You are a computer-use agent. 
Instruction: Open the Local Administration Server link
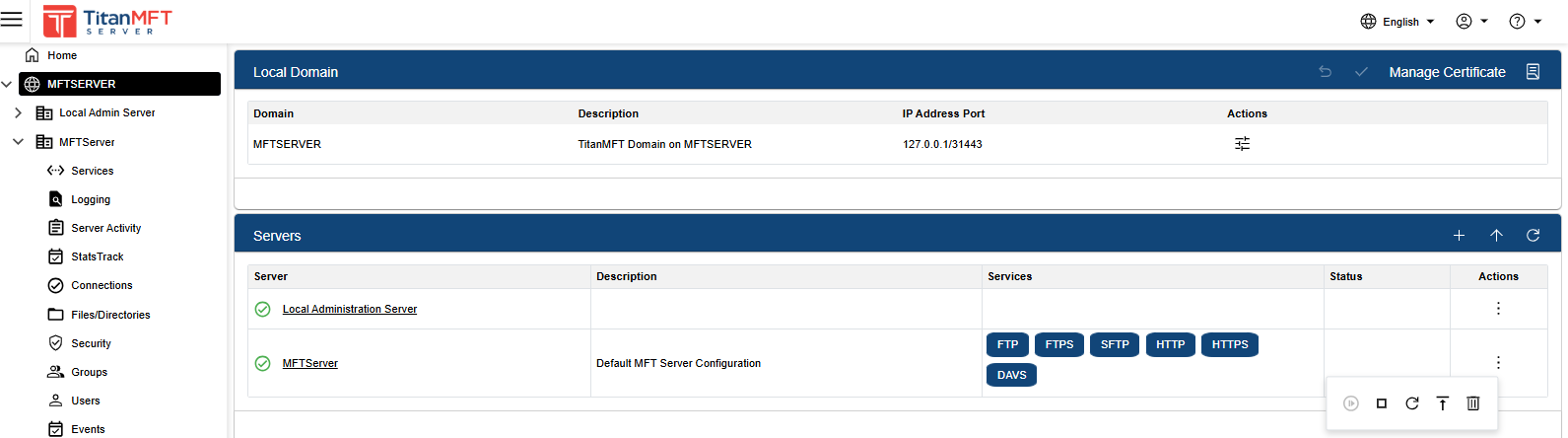pos(350,310)
